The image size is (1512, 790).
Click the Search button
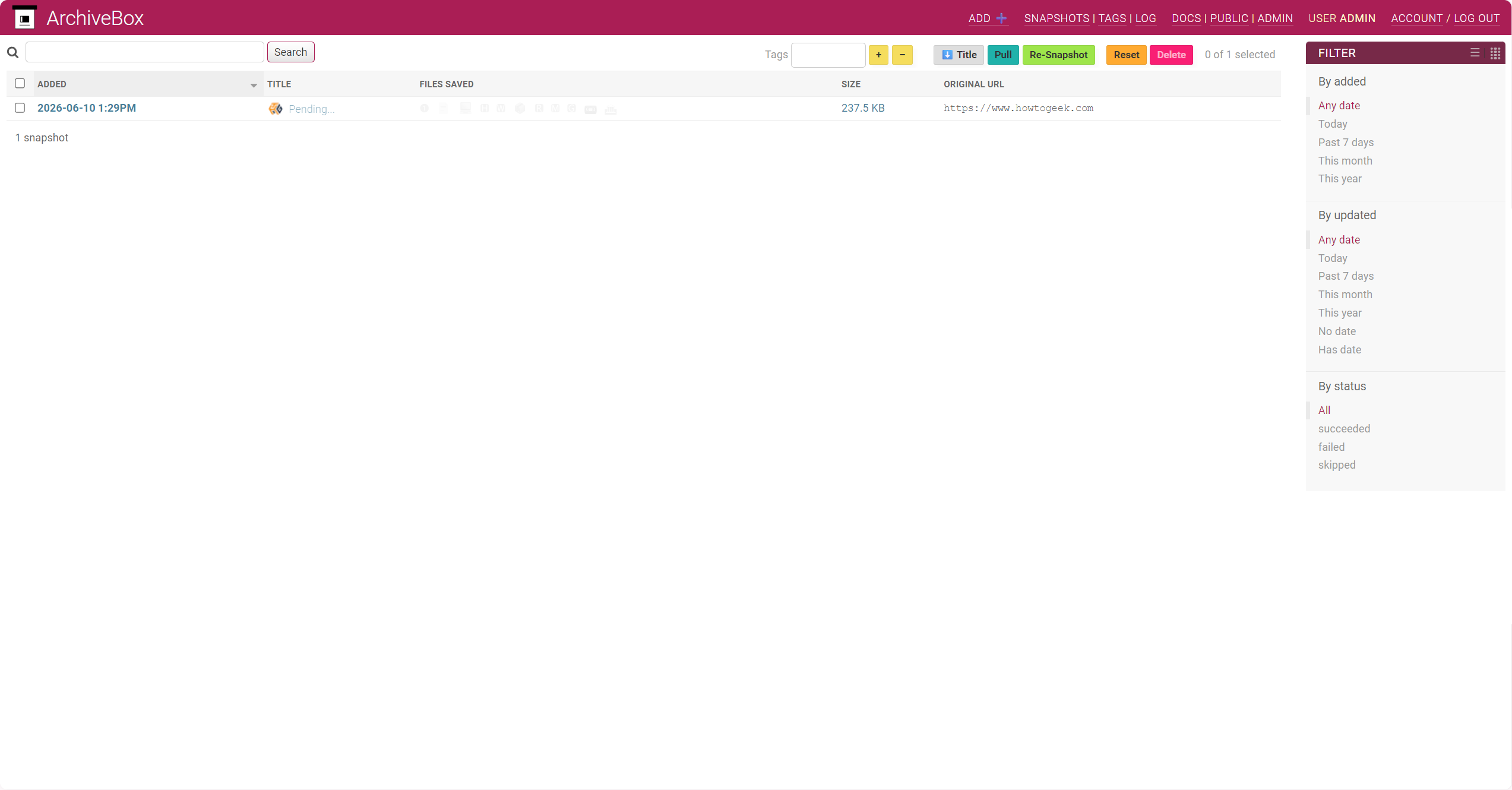point(290,52)
